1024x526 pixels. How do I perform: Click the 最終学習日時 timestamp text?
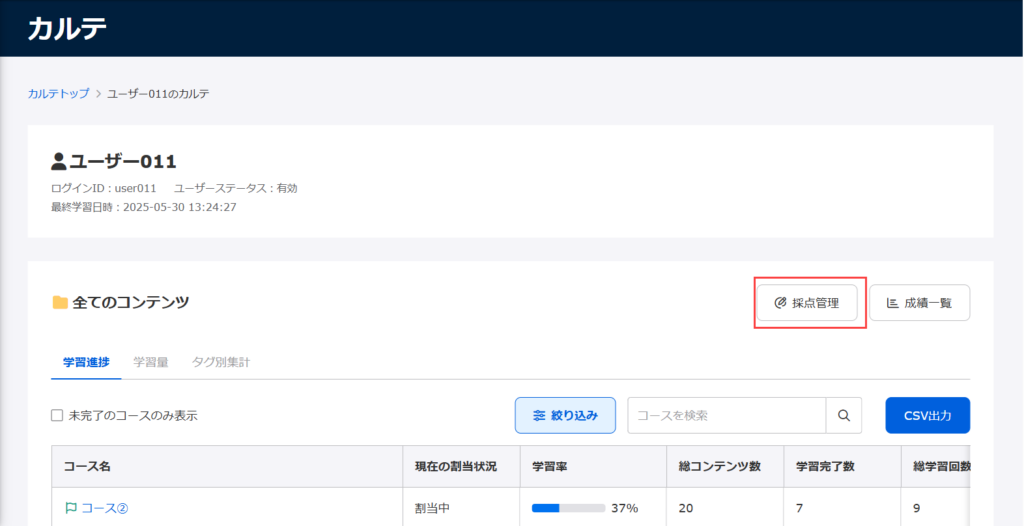(144, 207)
